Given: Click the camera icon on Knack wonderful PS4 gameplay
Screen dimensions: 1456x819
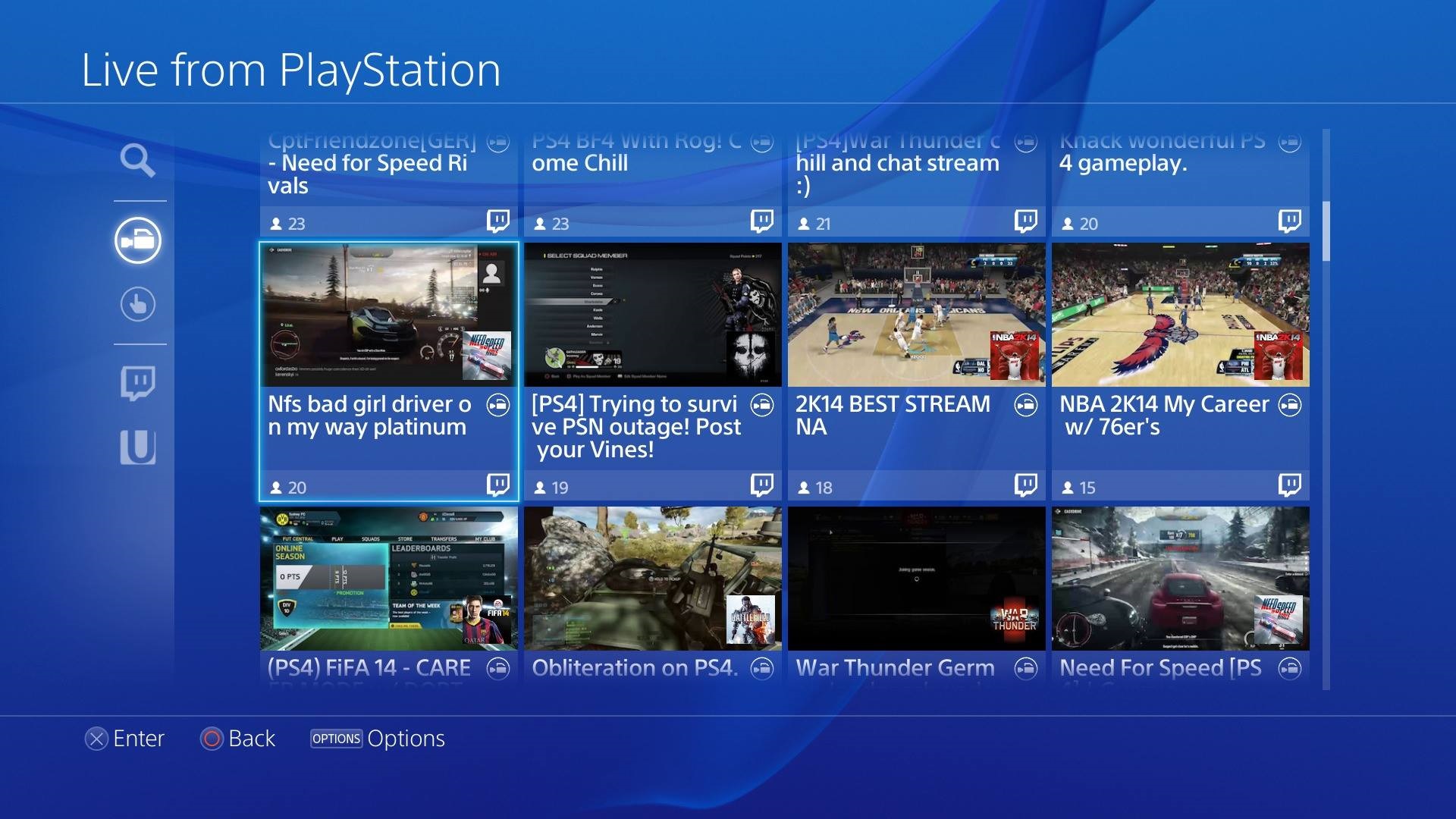Looking at the screenshot, I should 1288,141.
